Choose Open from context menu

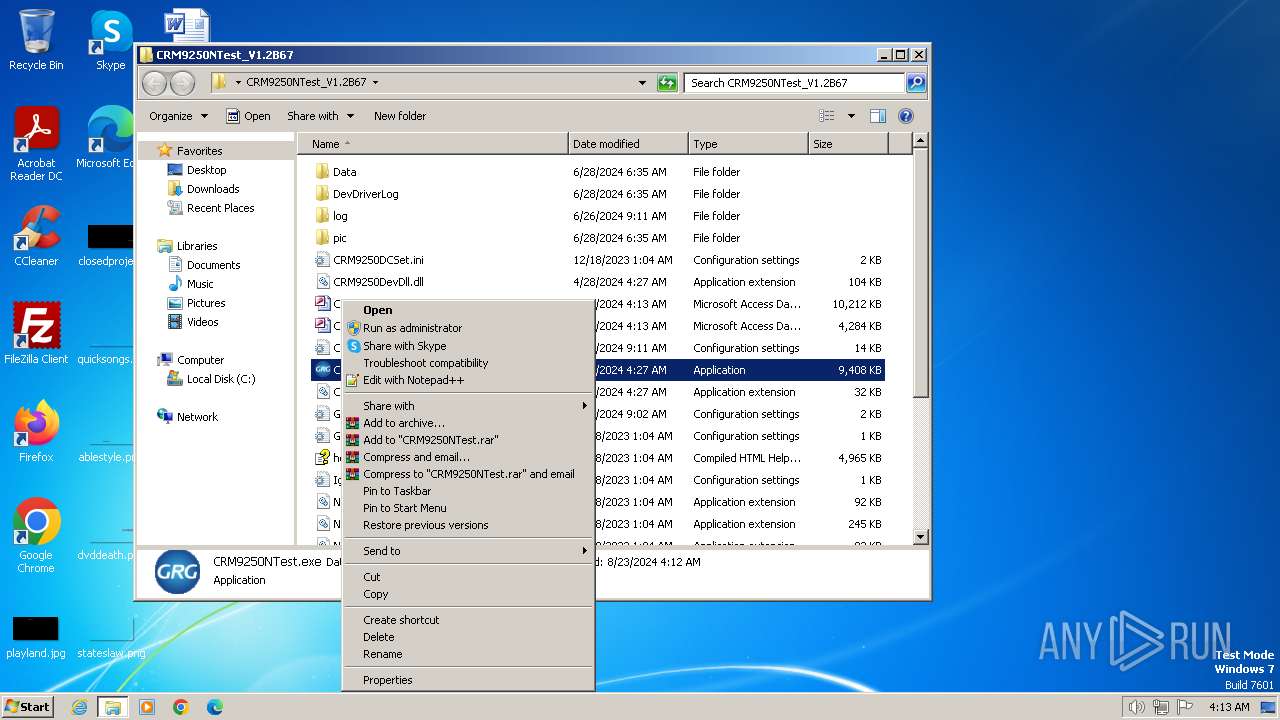468,310
